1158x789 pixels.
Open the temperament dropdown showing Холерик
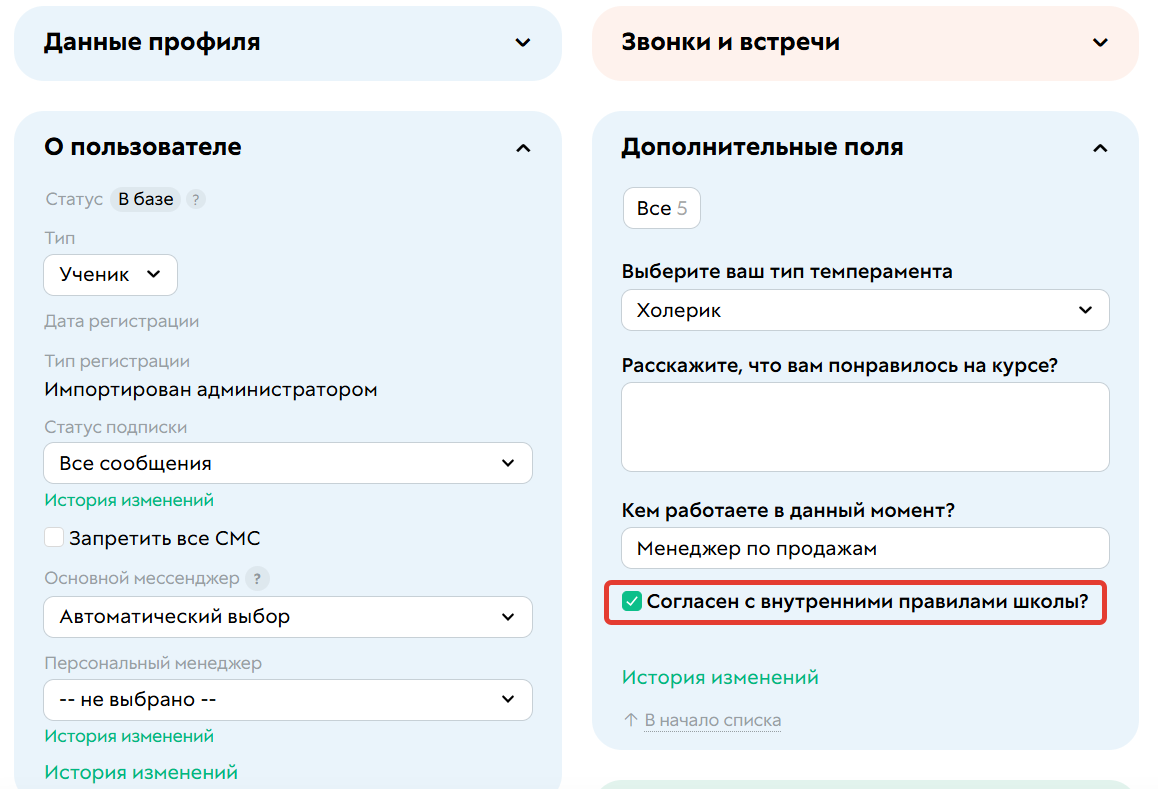pos(865,310)
